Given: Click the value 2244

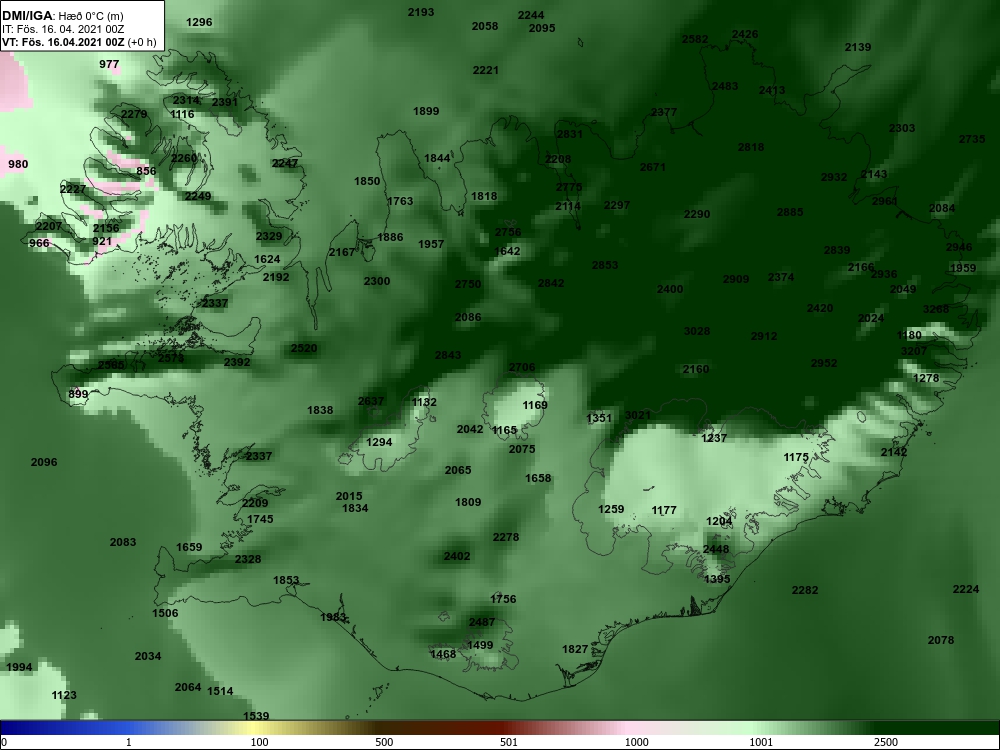Looking at the screenshot, I should pyautogui.click(x=531, y=15).
